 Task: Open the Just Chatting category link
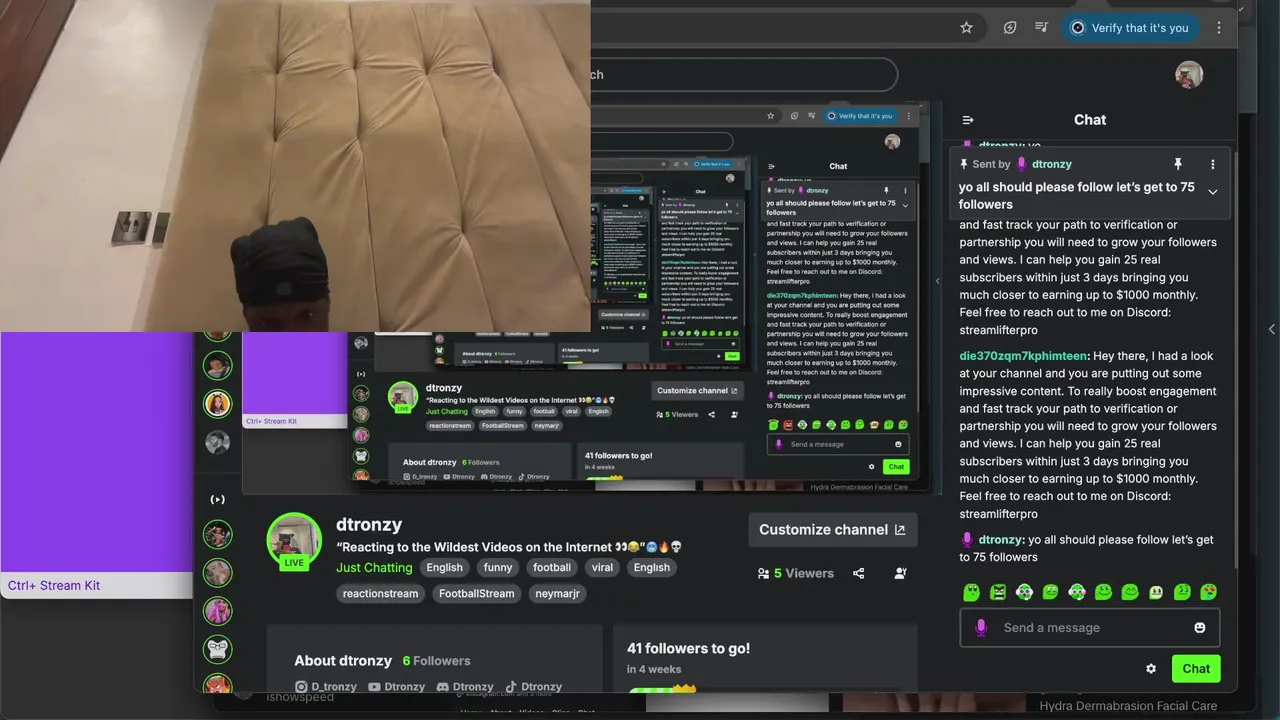click(x=374, y=568)
